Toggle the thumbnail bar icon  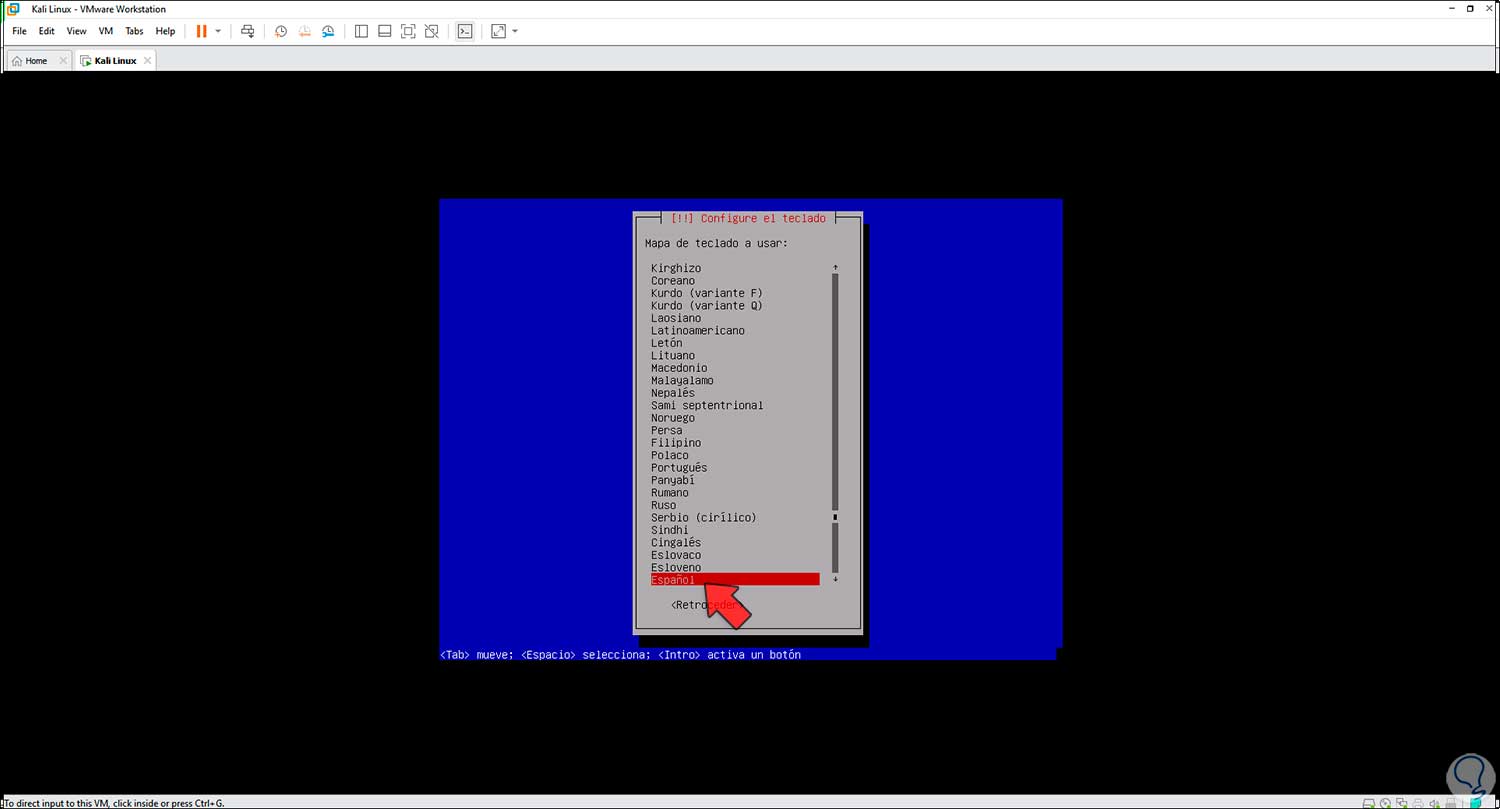click(x=385, y=31)
